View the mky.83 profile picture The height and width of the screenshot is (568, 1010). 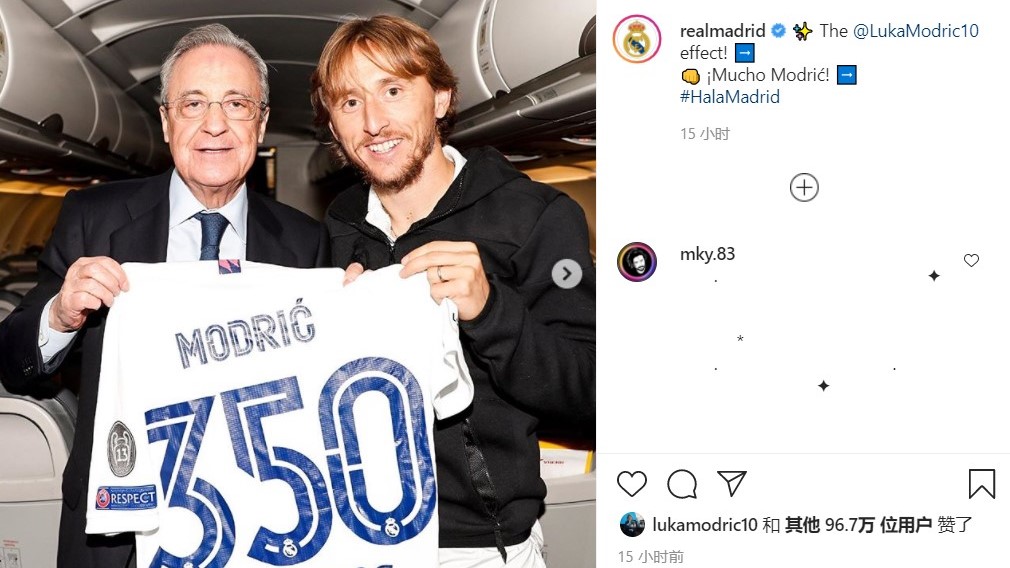point(636,262)
